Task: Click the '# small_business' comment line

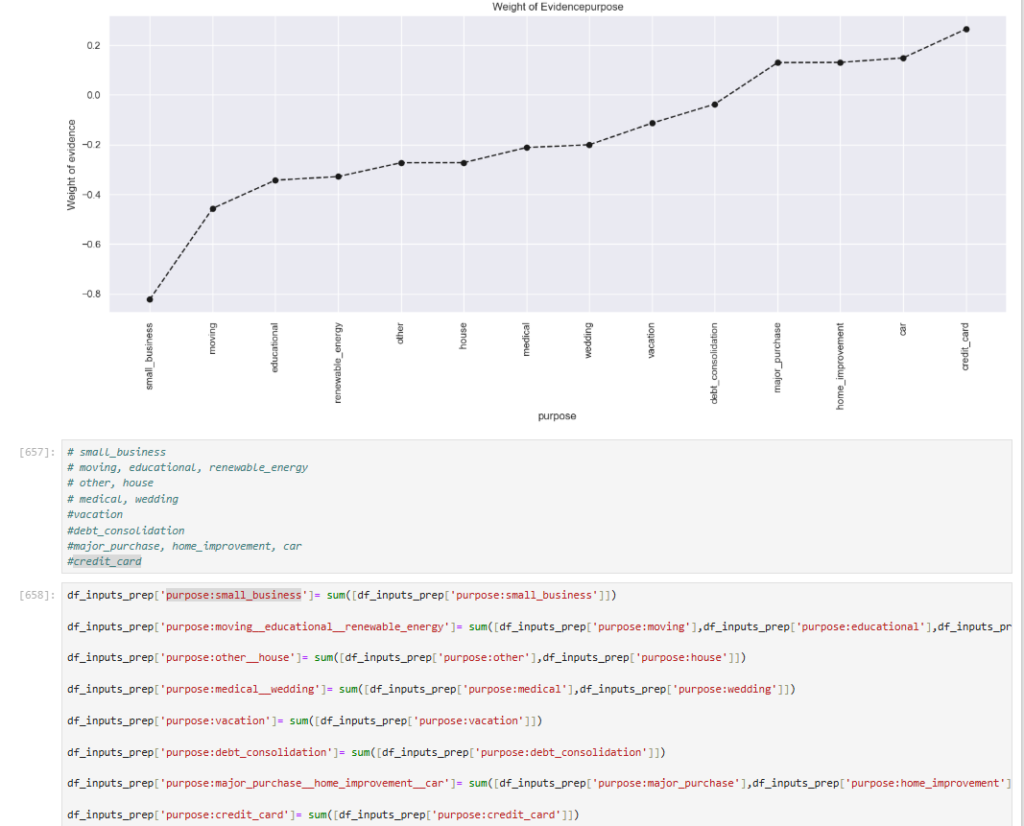Action: (x=116, y=452)
